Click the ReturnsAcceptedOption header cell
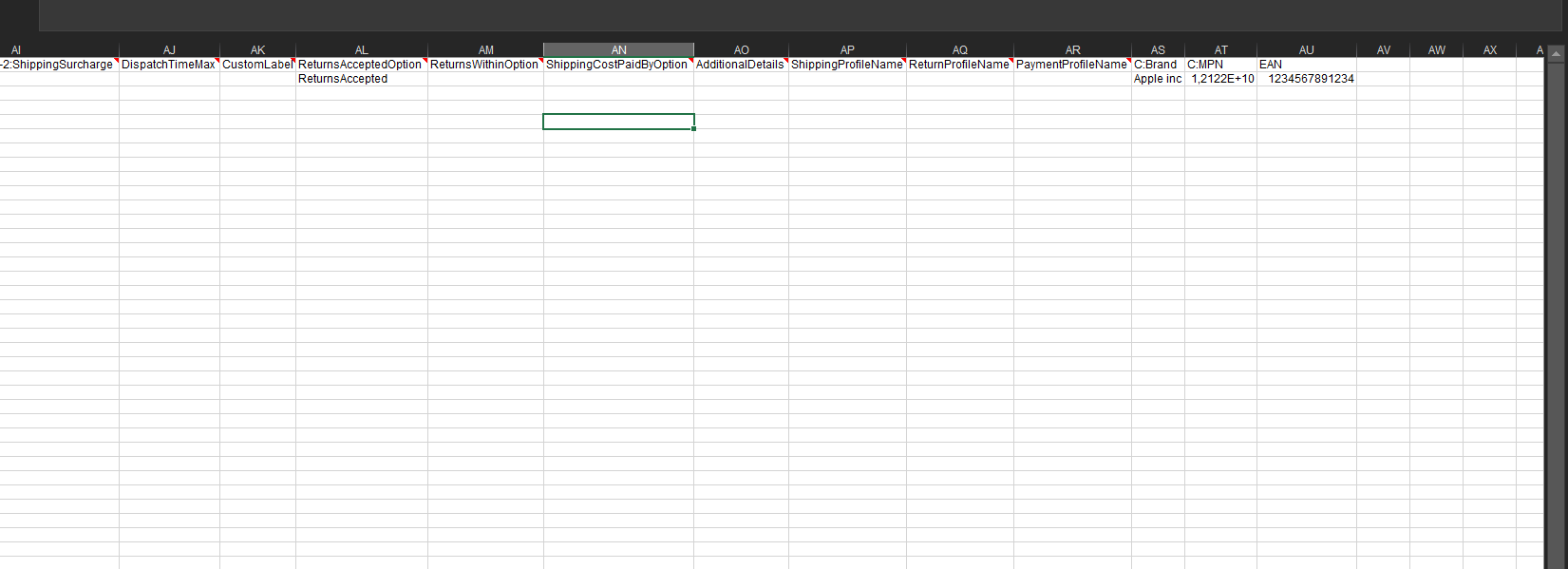This screenshot has width=1568, height=569. [360, 65]
